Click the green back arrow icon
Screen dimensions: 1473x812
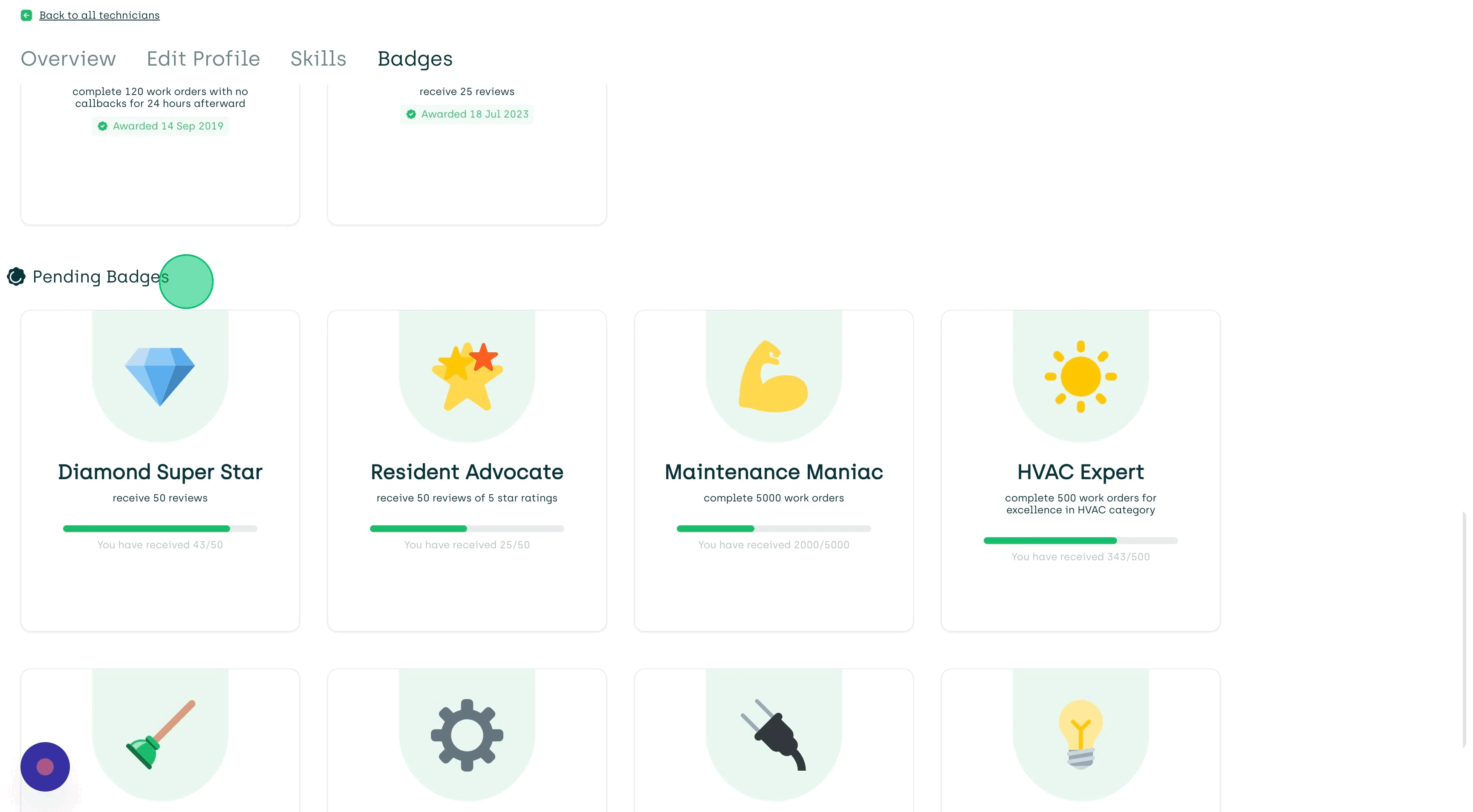26,15
